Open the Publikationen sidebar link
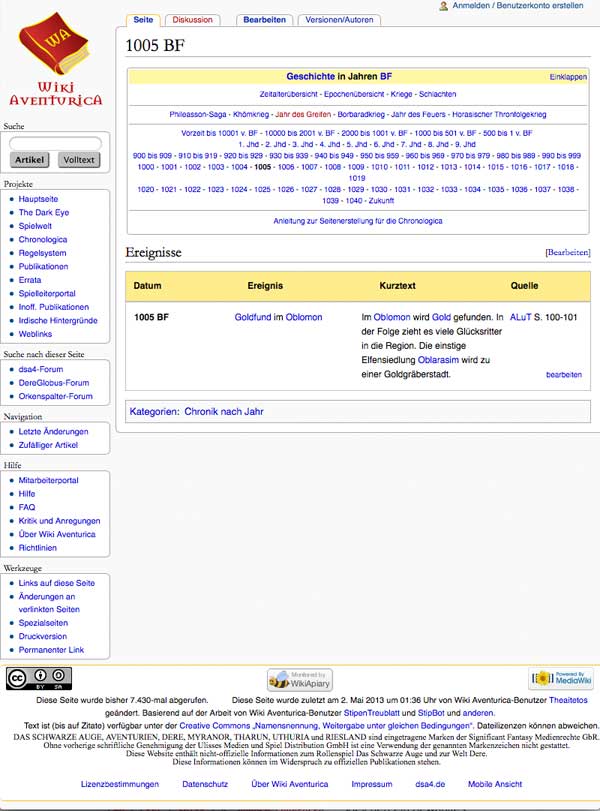The image size is (600, 811). click(43, 266)
